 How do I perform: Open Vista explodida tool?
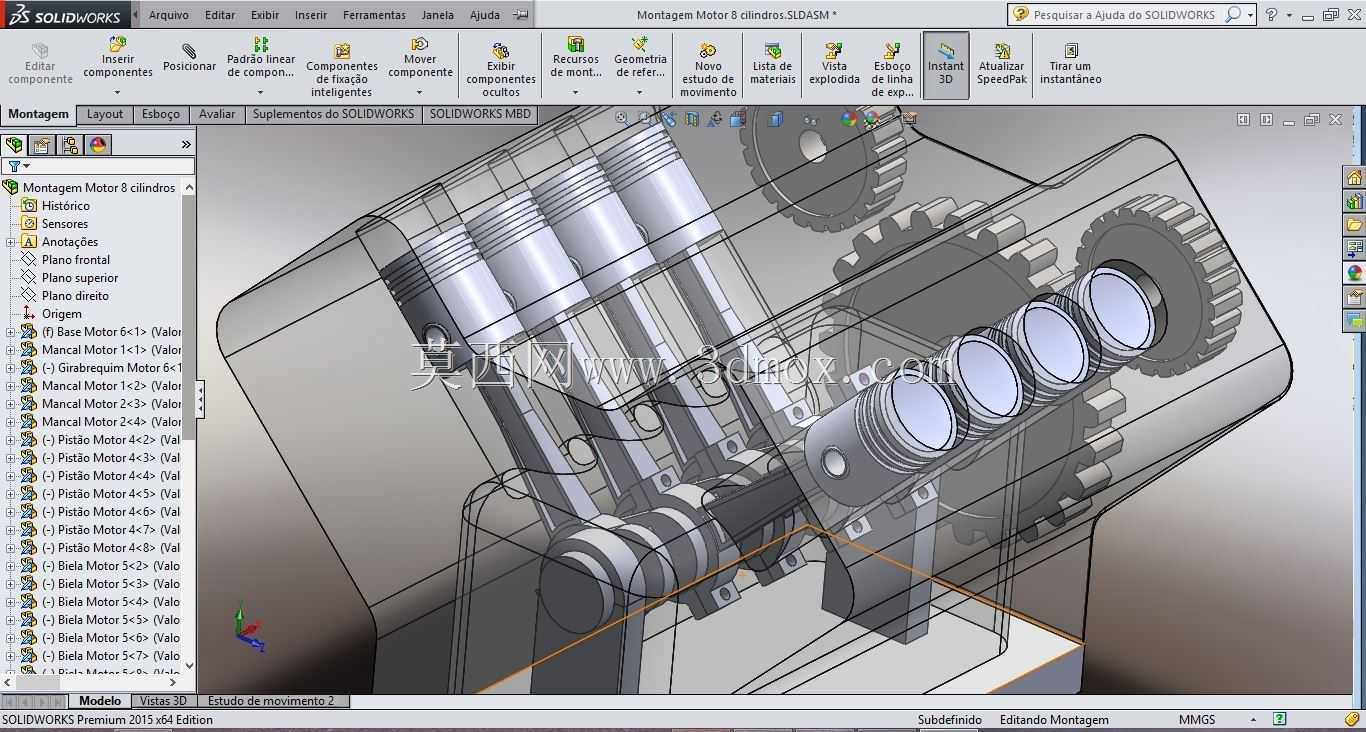coord(834,64)
